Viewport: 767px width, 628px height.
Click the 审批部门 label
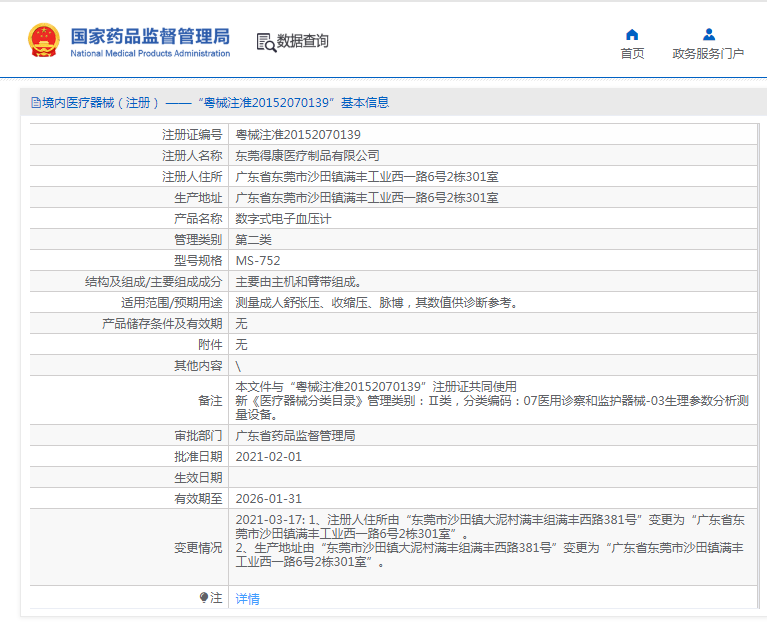pyautogui.click(x=198, y=436)
